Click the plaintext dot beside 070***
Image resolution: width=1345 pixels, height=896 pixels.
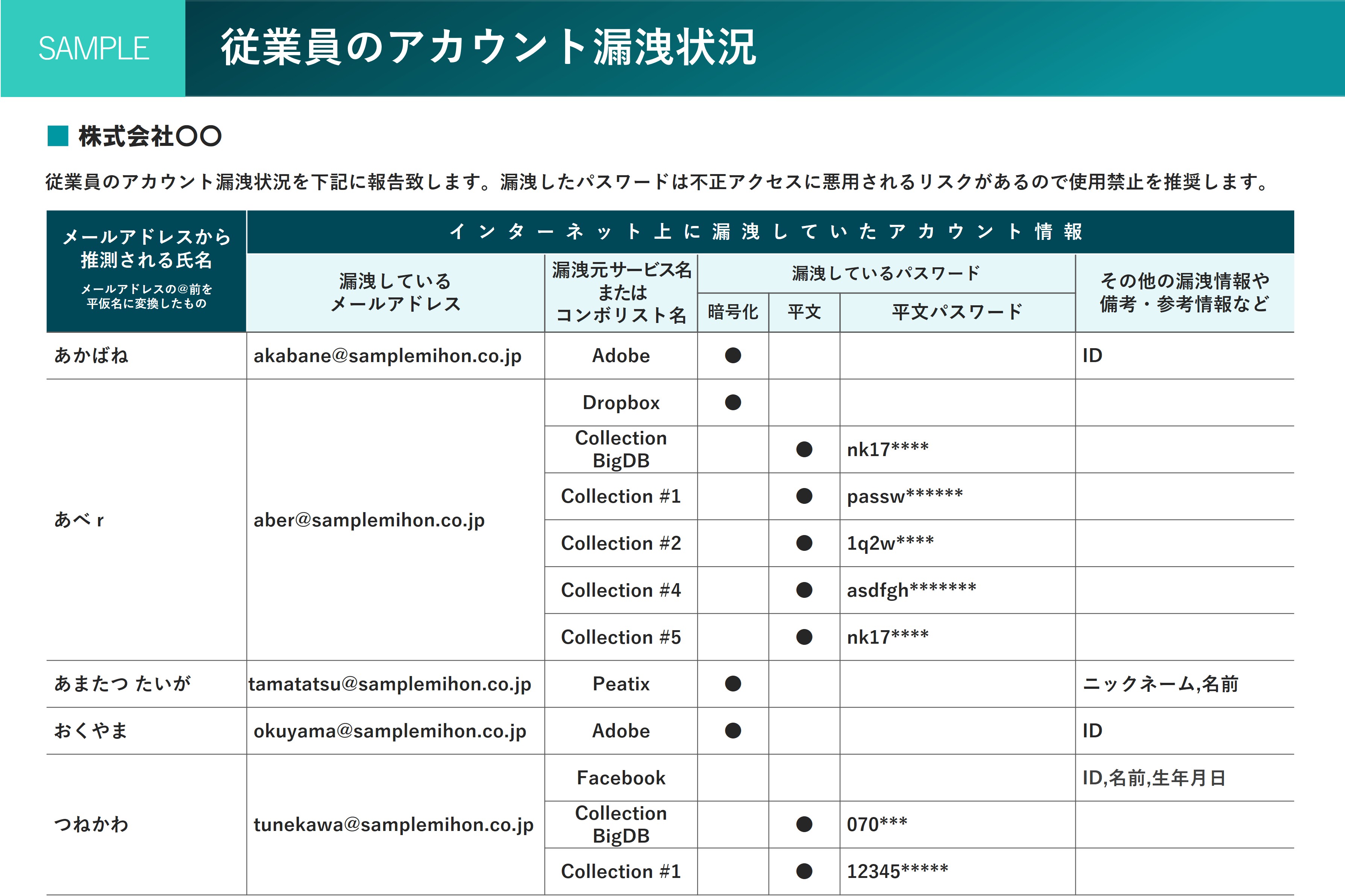click(805, 824)
